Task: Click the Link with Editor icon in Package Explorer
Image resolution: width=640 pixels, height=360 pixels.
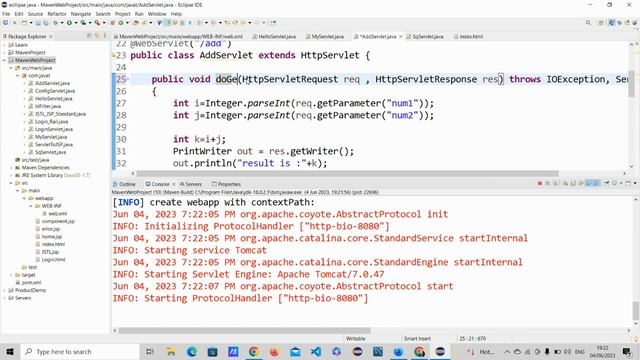Action: [97, 36]
